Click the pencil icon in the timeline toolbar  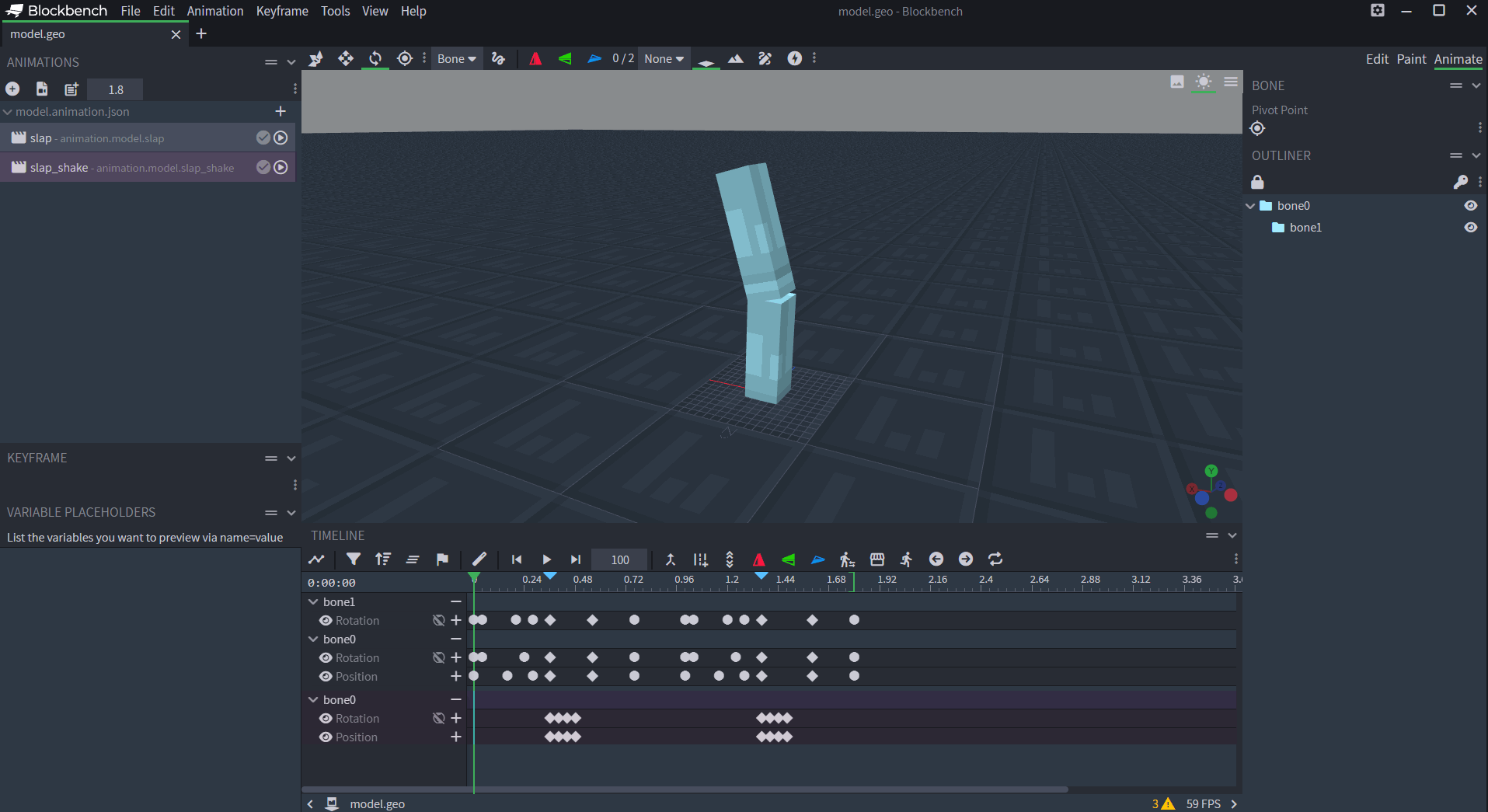479,559
